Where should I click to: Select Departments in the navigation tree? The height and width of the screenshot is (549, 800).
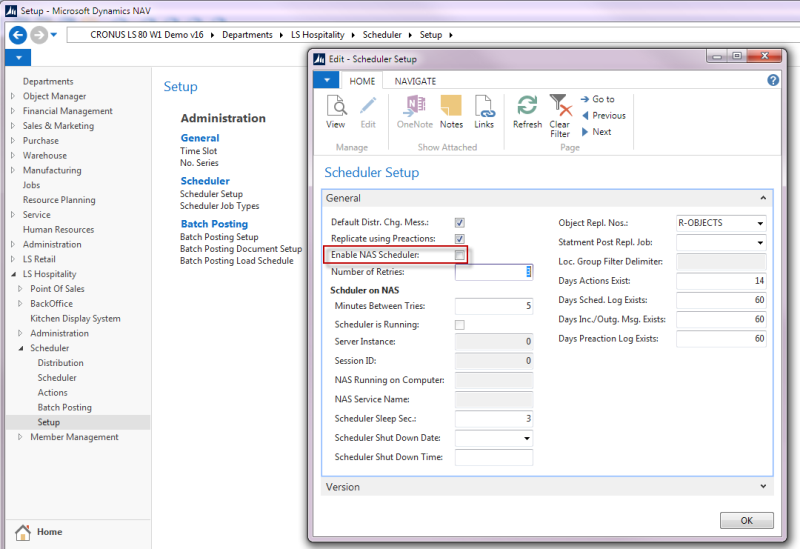click(x=48, y=81)
